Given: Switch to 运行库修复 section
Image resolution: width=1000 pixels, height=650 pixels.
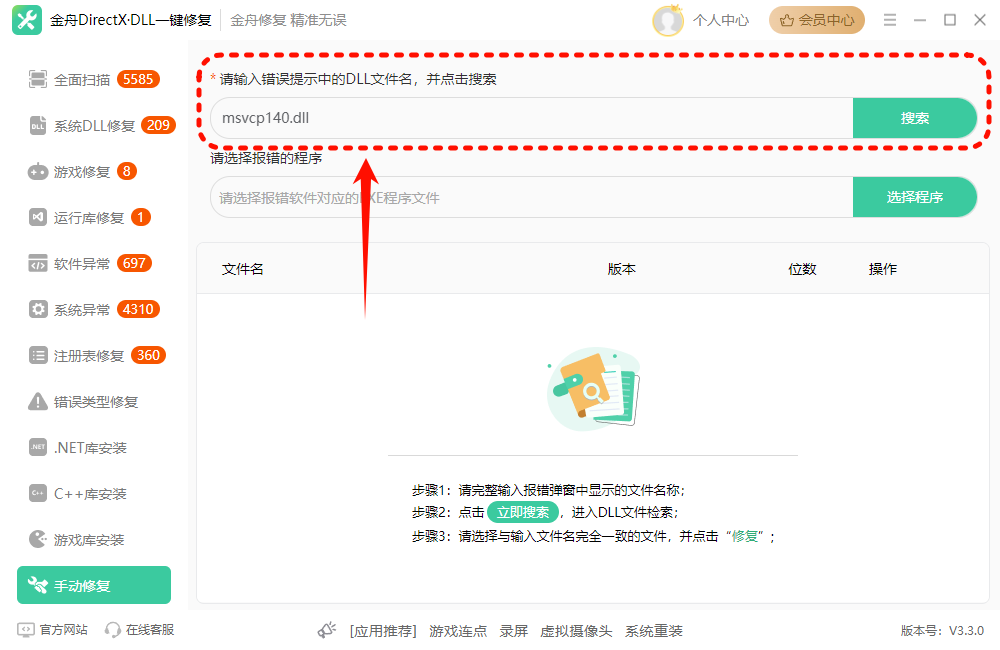Looking at the screenshot, I should pyautogui.click(x=94, y=218).
